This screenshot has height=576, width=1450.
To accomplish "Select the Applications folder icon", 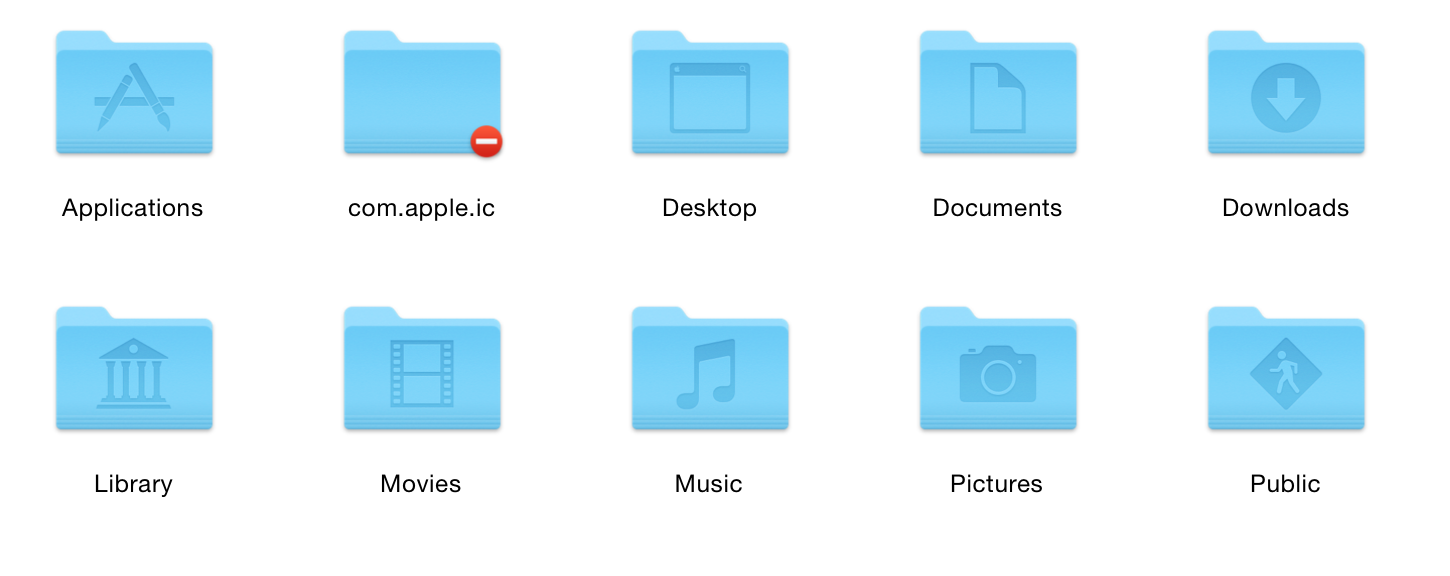I will coord(134,93).
